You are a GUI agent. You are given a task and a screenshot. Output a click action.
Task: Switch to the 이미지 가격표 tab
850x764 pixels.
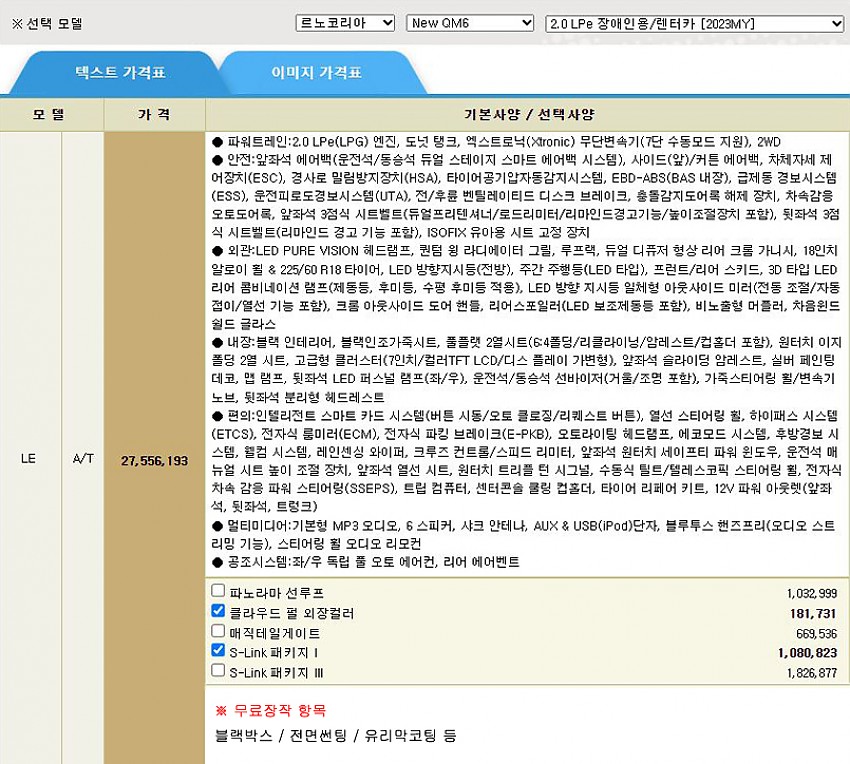[x=316, y=73]
